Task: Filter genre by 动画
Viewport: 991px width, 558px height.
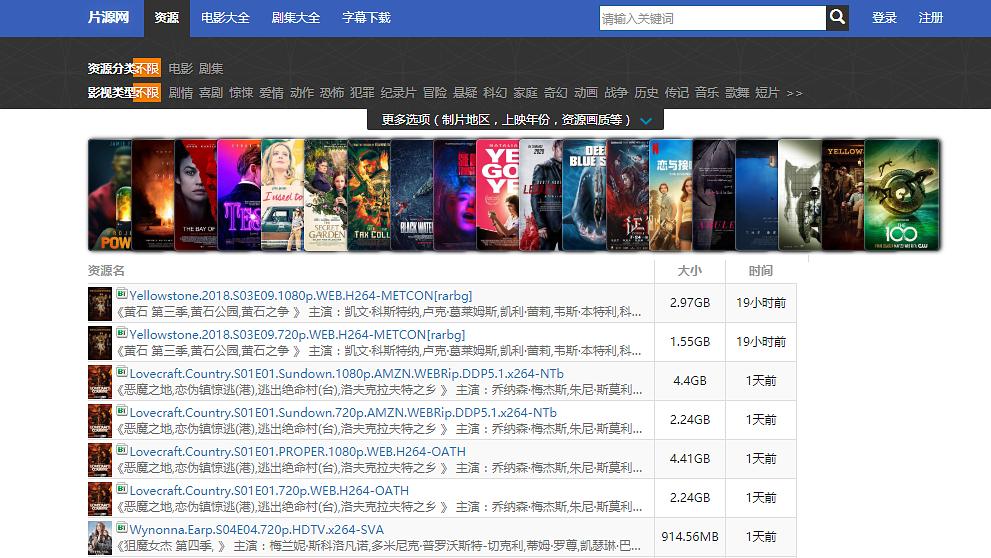Action: 586,93
